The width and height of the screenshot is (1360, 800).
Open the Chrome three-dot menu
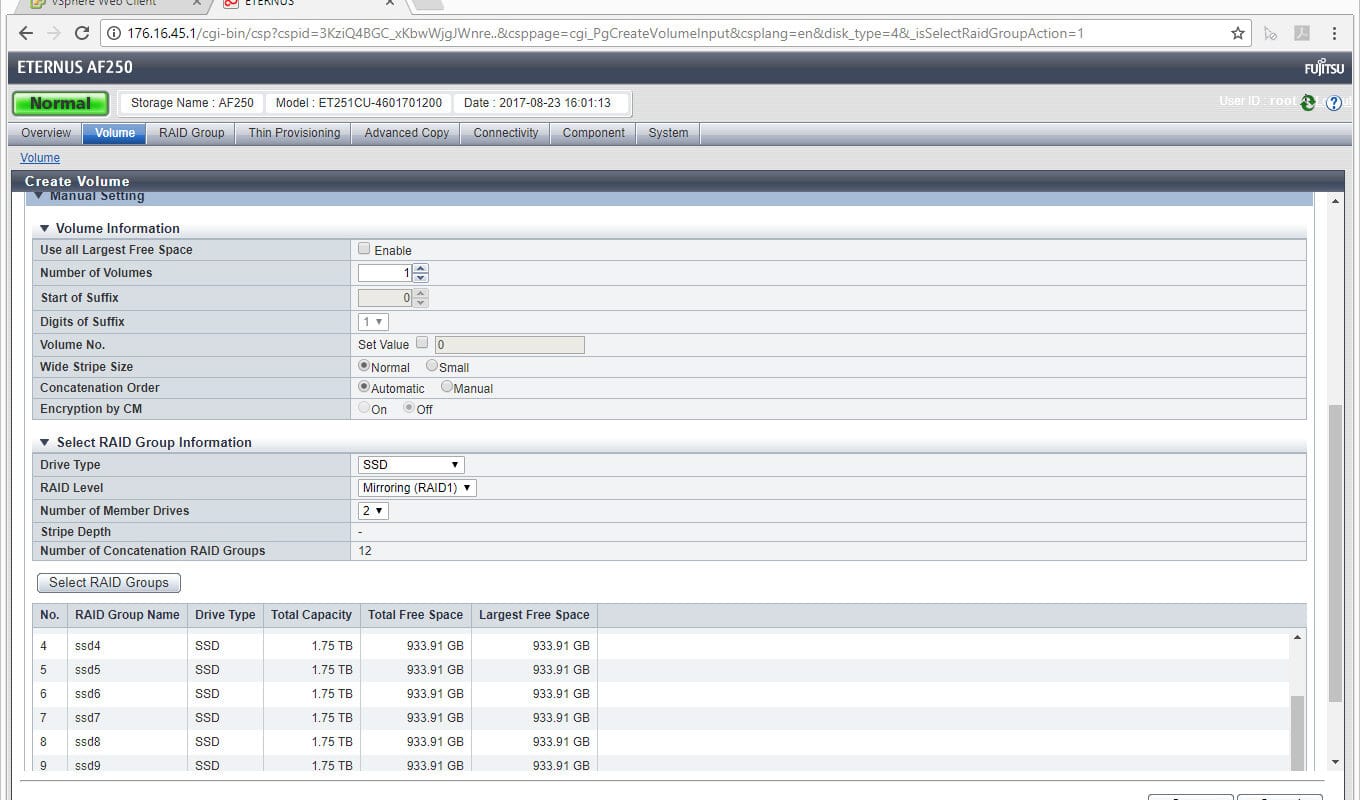click(1335, 34)
